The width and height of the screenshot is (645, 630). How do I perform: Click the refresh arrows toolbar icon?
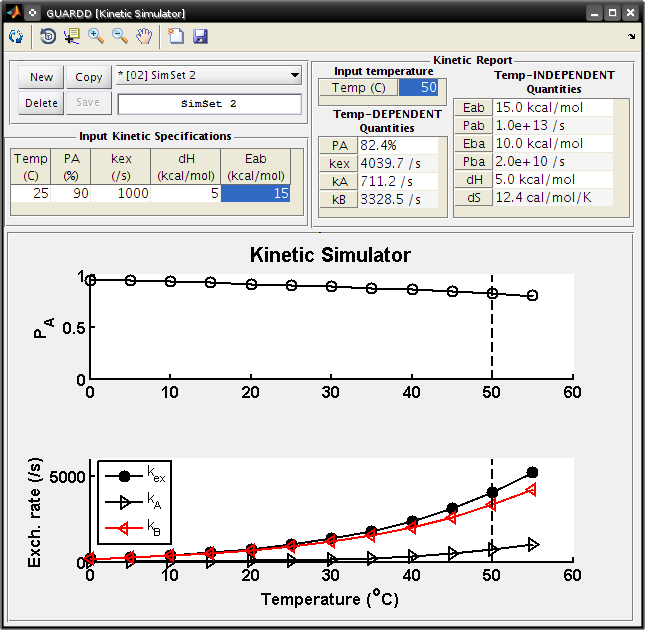coord(16,37)
